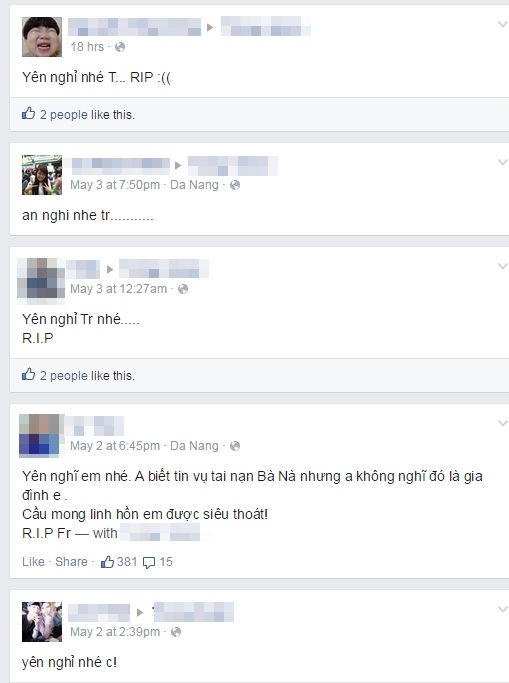This screenshot has width=509, height=683.
Task: Open chevron menu on May 3 12:27am post
Action: [503, 266]
